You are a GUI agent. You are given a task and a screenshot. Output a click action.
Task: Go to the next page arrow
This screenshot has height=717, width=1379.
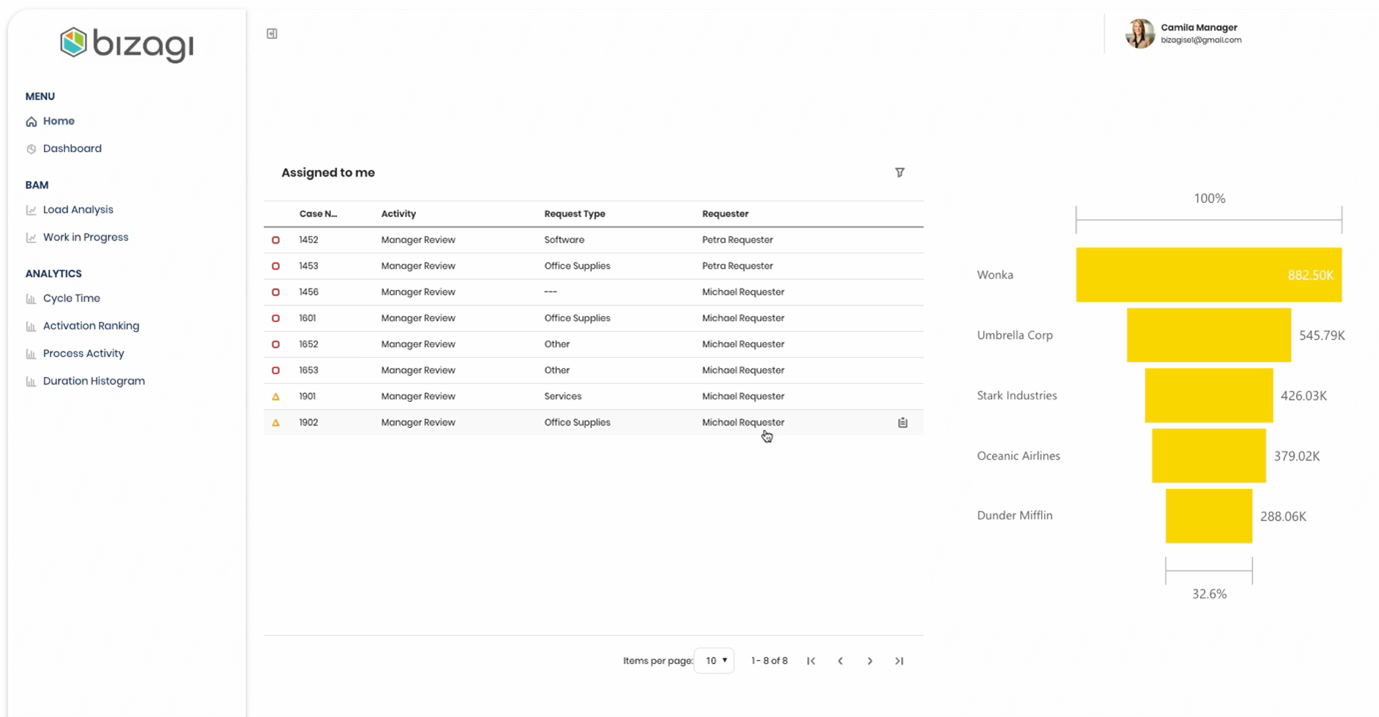(x=870, y=661)
